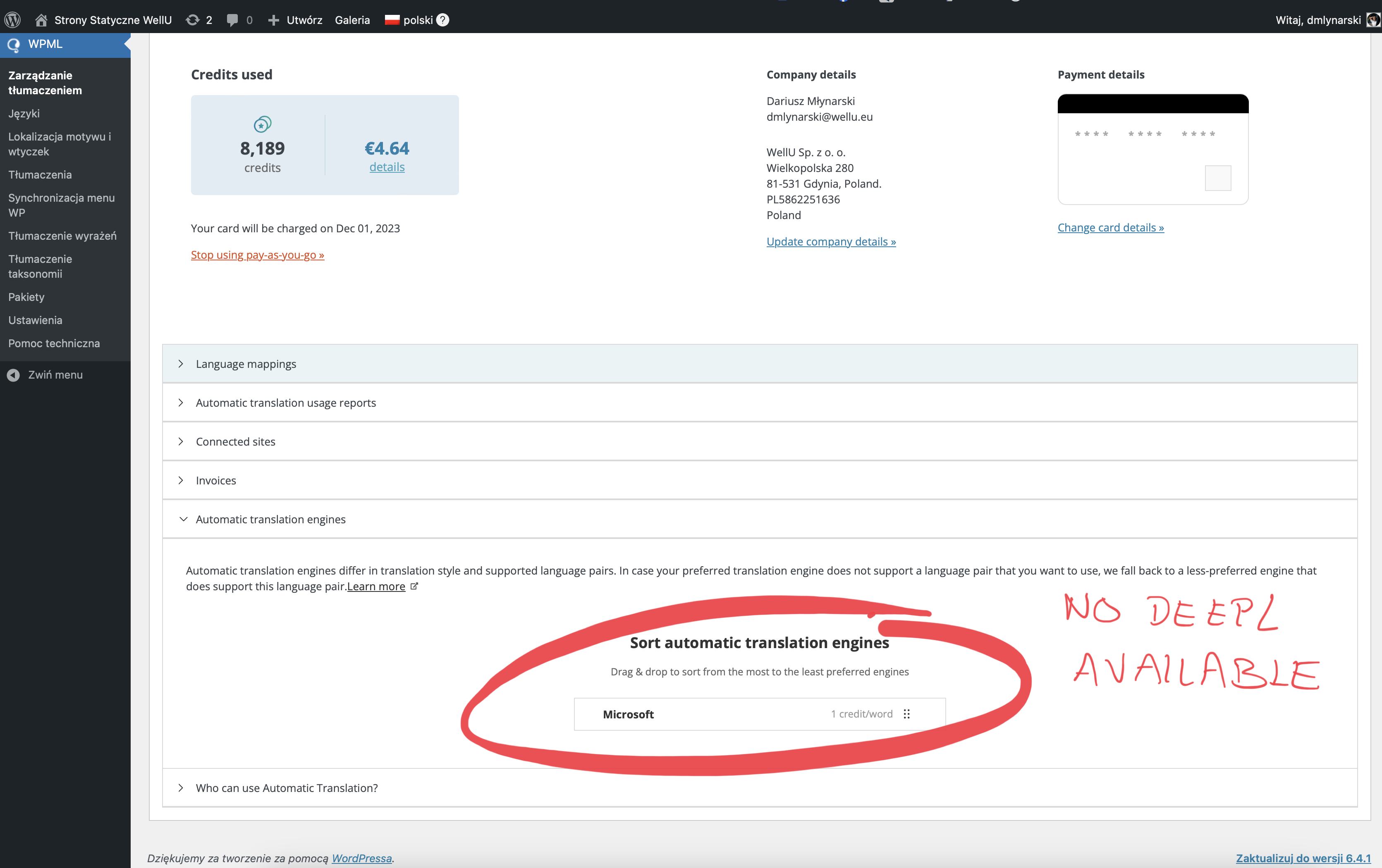Viewport: 1382px width, 868px height.
Task: Click the WordPressa footer link
Action: (361, 858)
